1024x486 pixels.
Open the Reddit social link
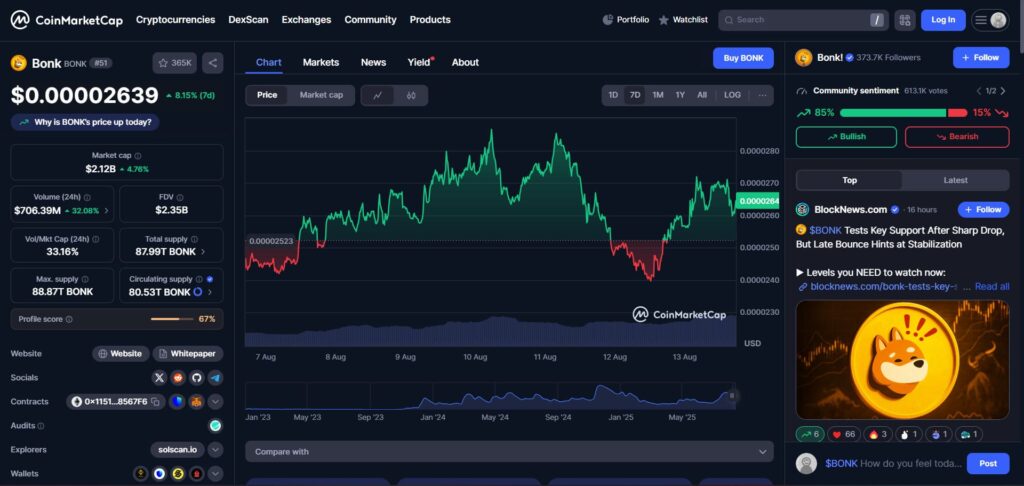pyautogui.click(x=178, y=378)
